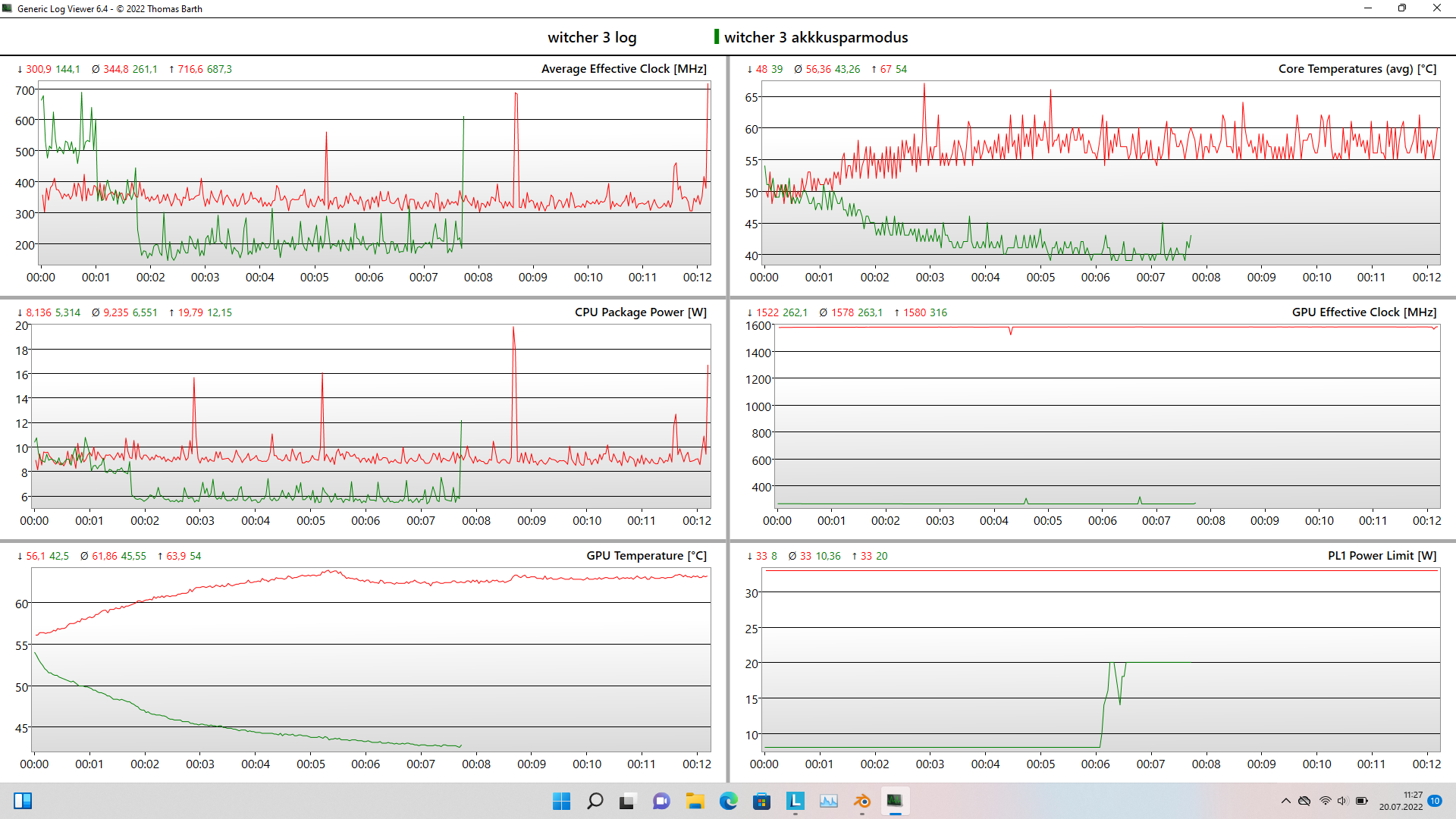Open Task View from taskbar
Viewport: 1456px width, 819px height.
627,801
